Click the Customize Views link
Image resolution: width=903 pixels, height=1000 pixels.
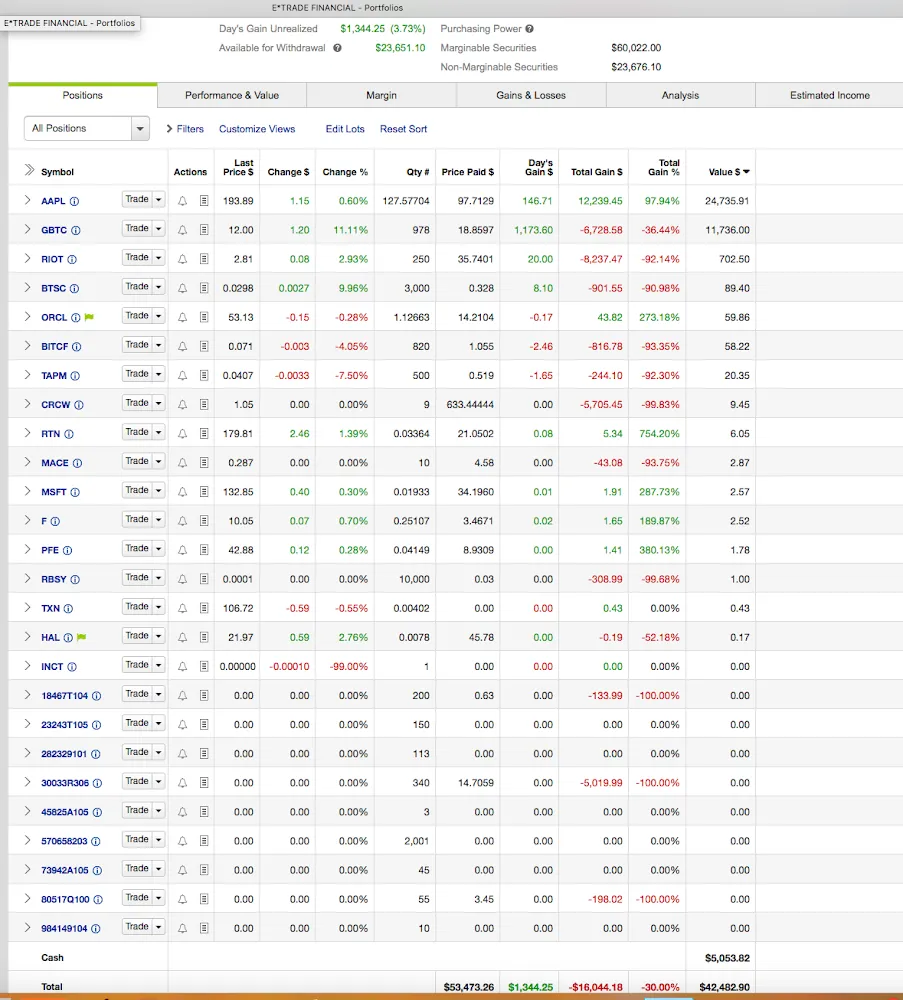257,129
